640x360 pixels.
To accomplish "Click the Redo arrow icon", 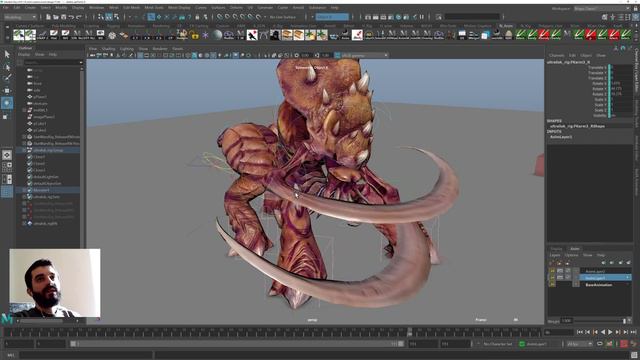I will pyautogui.click(x=79, y=17).
